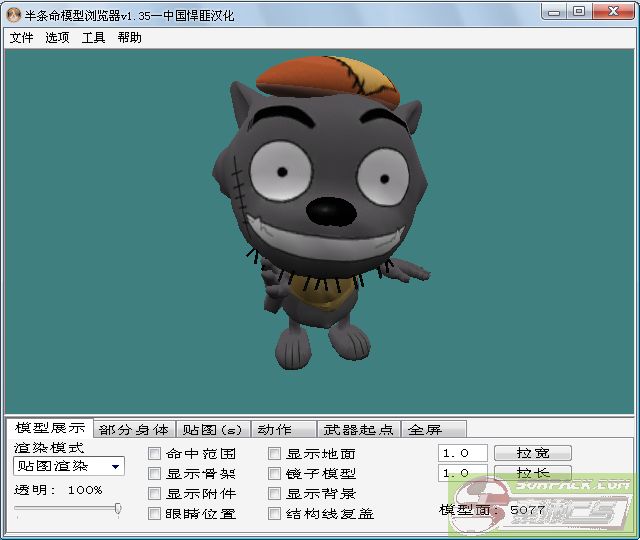Toggle the 镜子模型 checkbox

click(275, 474)
